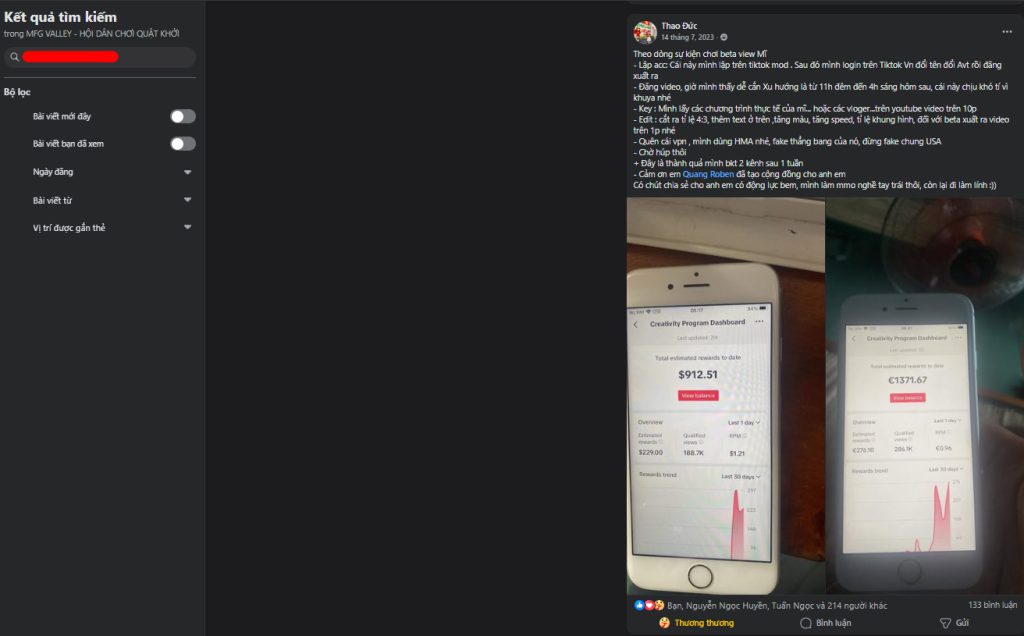The height and width of the screenshot is (636, 1024).
Task: Click the Gửi send icon
Action: [945, 623]
